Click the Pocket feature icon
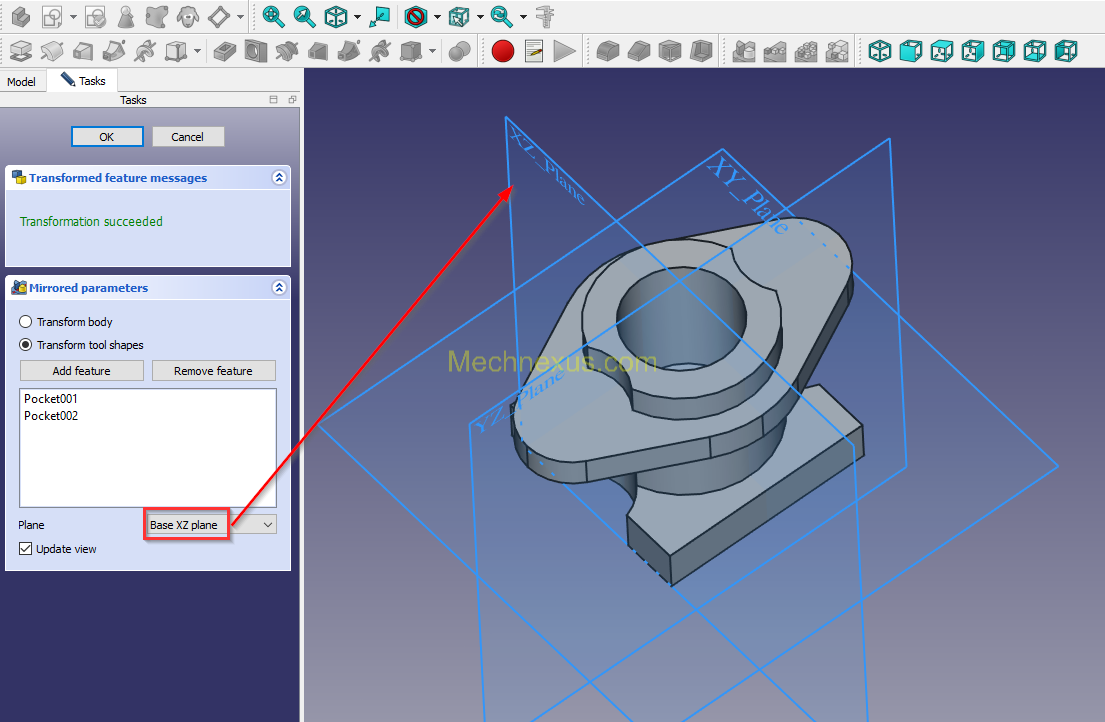The height and width of the screenshot is (722, 1105). [x=225, y=51]
